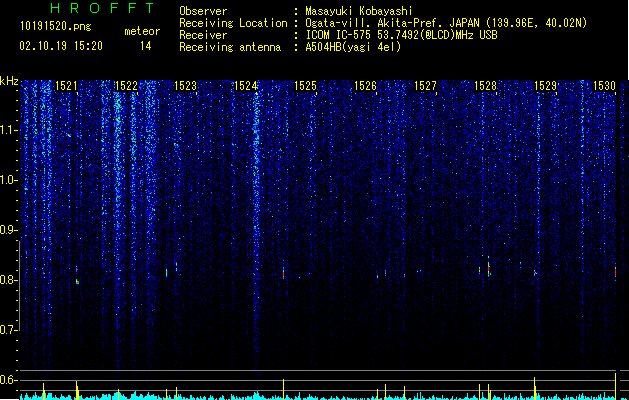Click the 0.6 kHz axis label

pos(9,380)
